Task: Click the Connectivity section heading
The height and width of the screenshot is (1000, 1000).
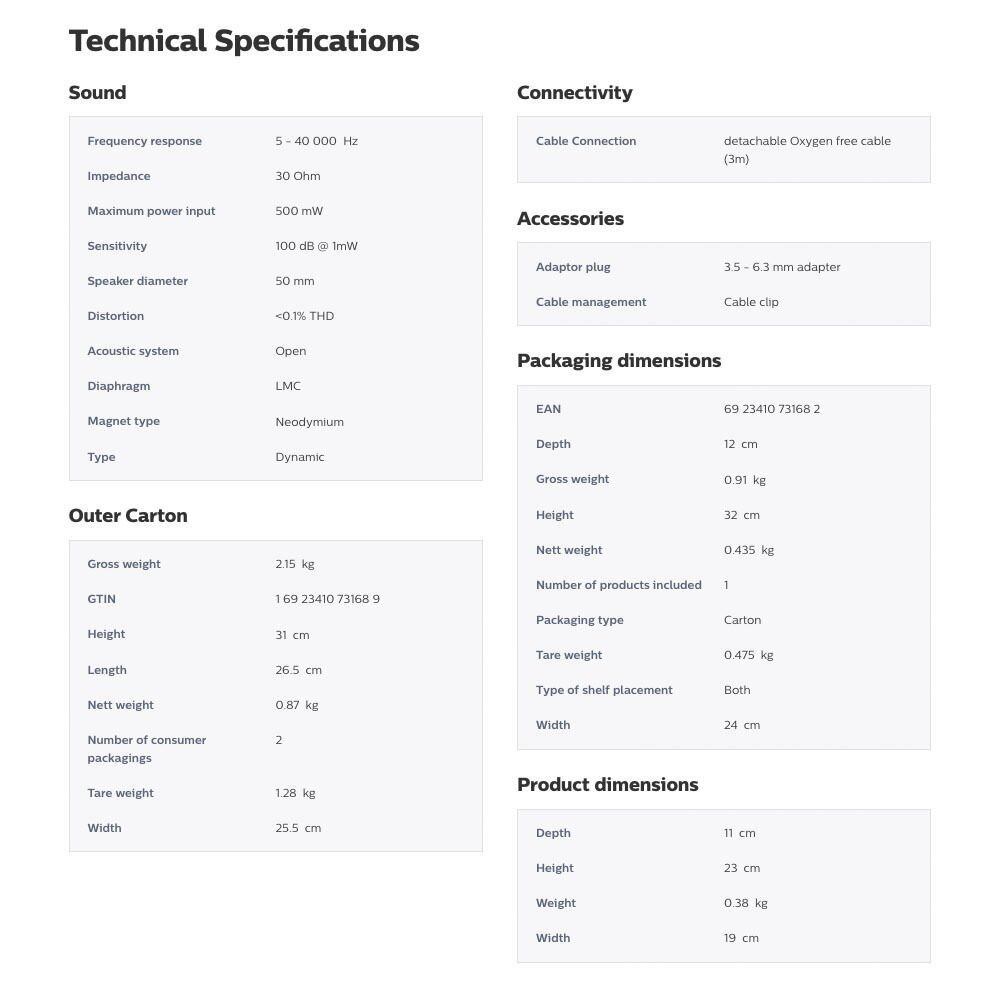Action: [575, 93]
